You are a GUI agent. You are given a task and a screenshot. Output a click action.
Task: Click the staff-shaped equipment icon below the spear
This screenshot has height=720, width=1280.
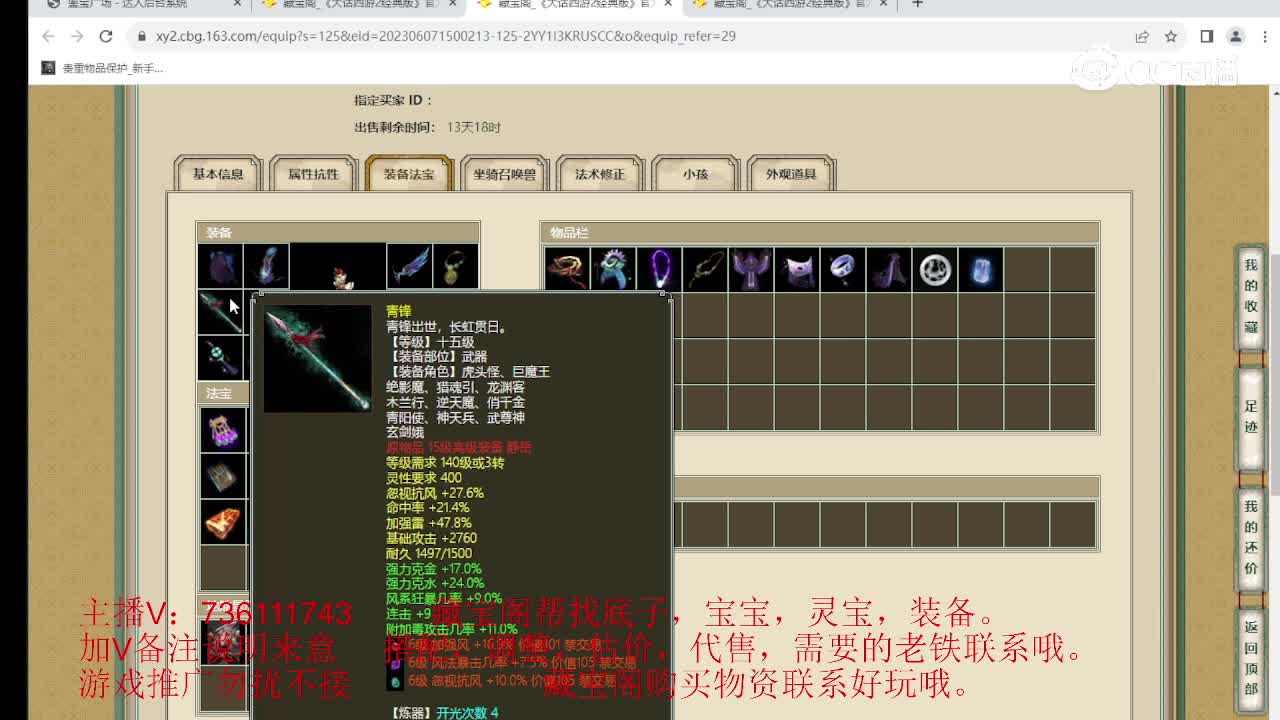[x=220, y=358]
